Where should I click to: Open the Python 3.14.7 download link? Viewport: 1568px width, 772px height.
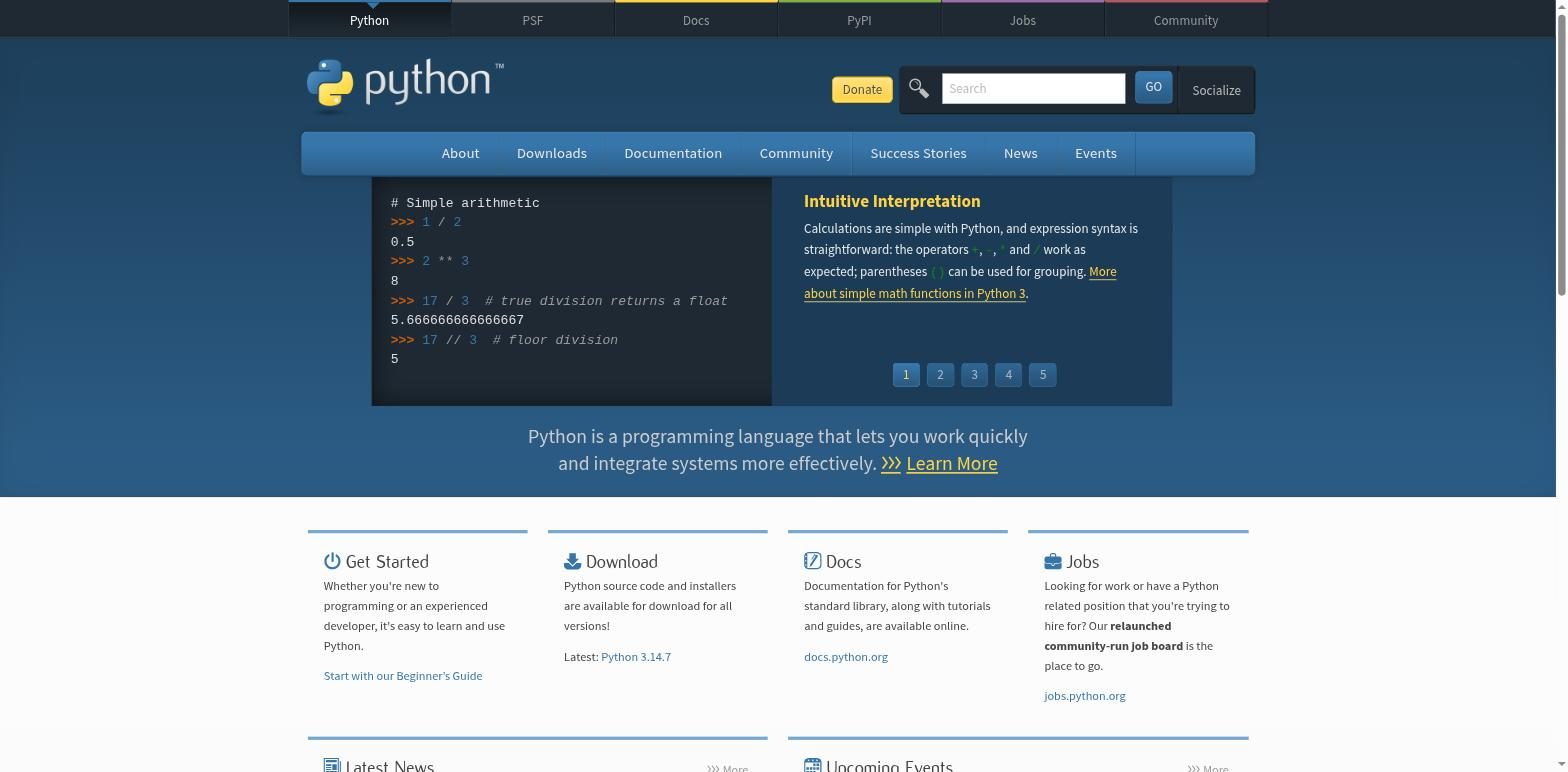(x=636, y=657)
